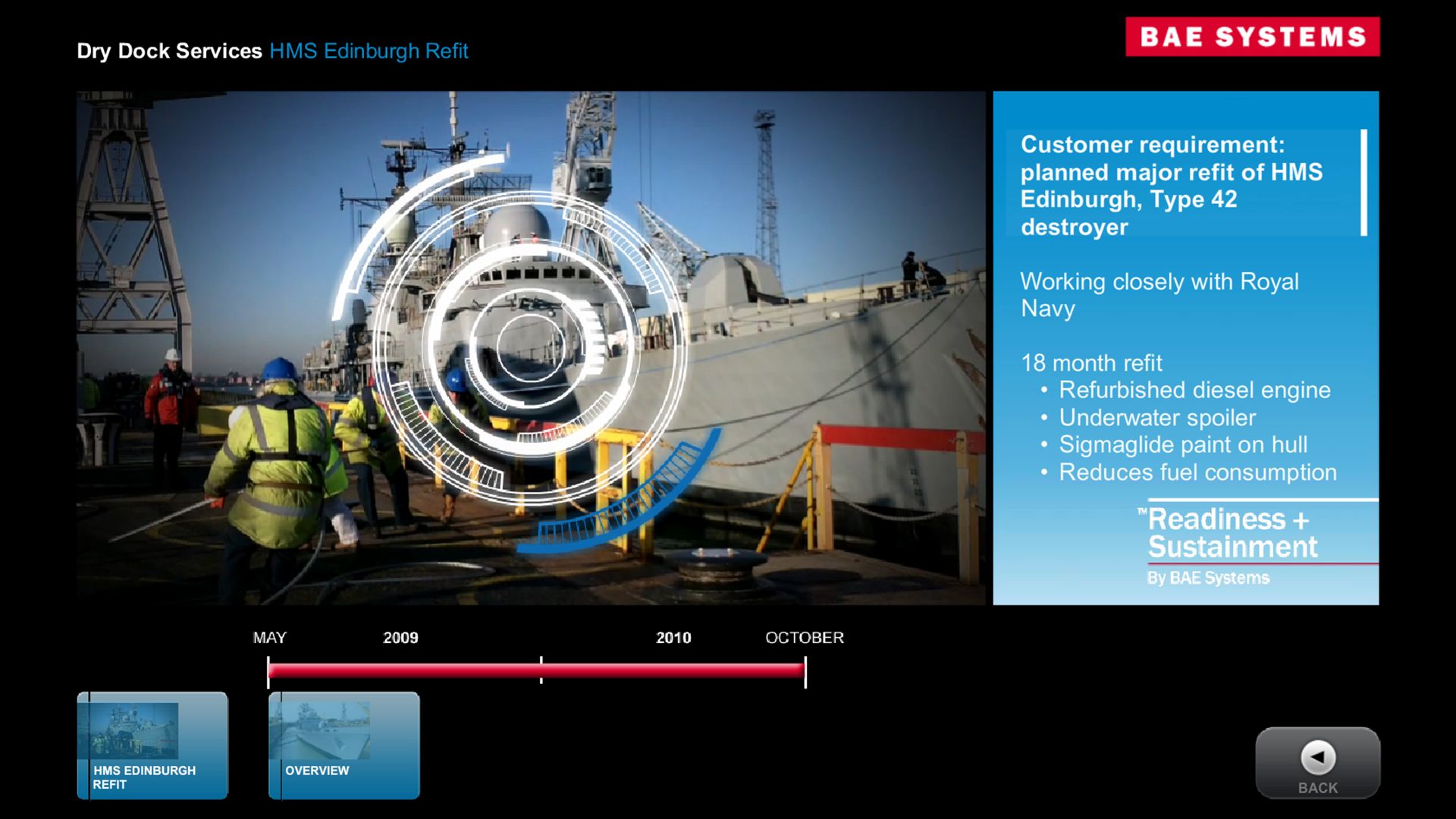Click the worker in blue hard hat

pyautogui.click(x=277, y=455)
